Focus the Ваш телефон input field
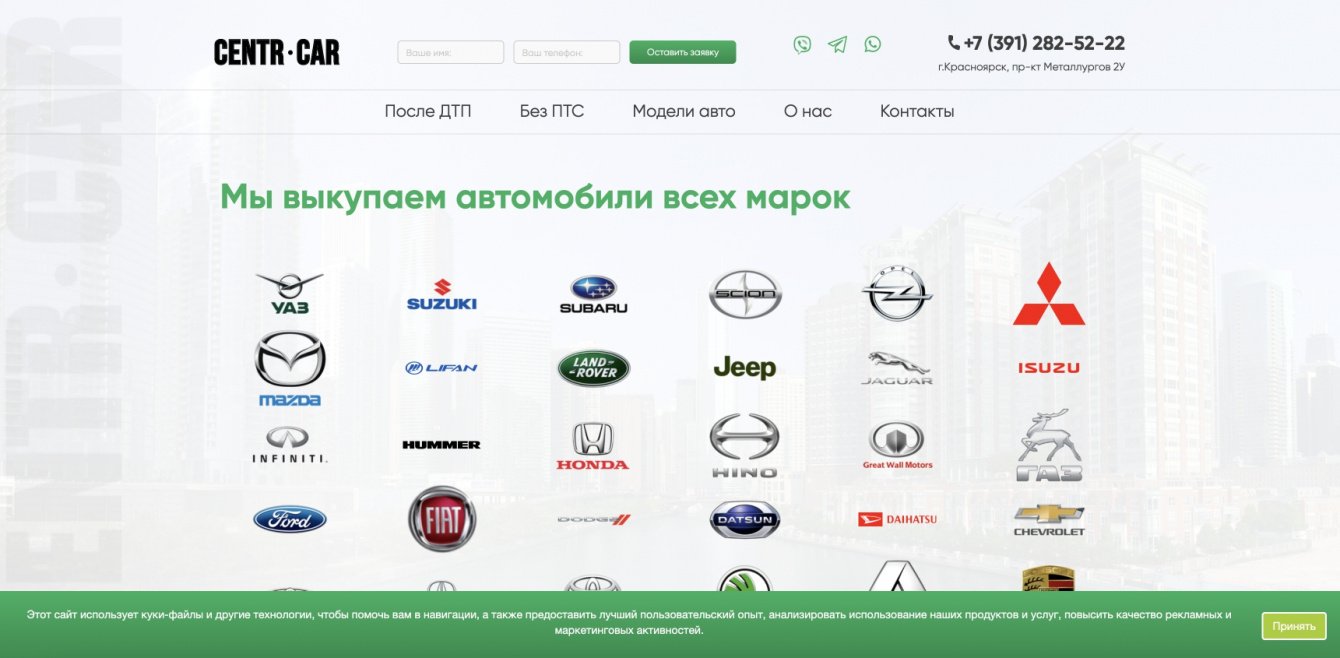1340x658 pixels. coord(567,52)
